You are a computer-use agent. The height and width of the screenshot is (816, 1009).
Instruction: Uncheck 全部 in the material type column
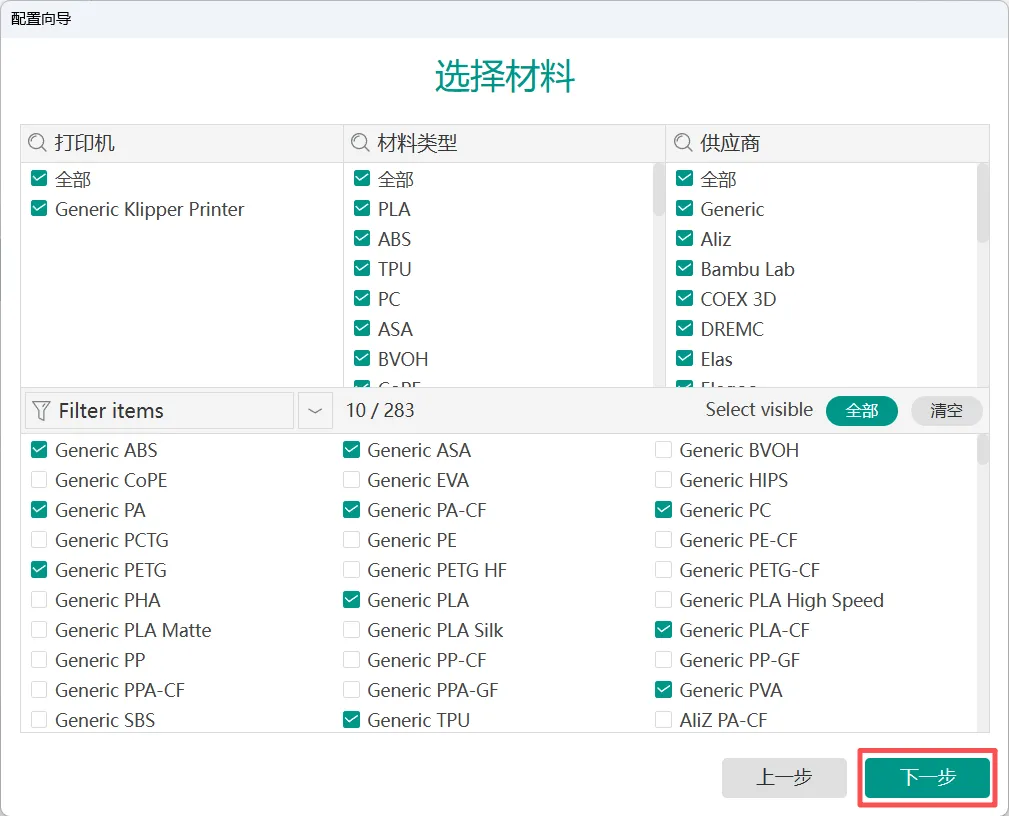(x=362, y=178)
